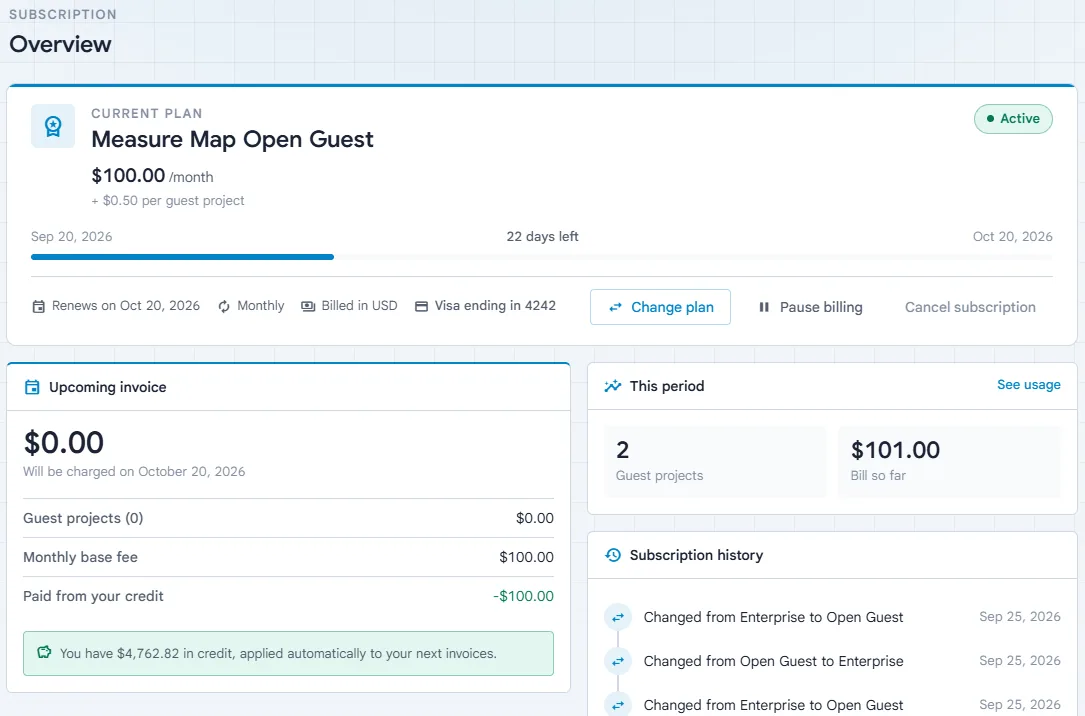This screenshot has width=1085, height=716.
Task: Click the Billed in USD currency icon
Action: [x=308, y=306]
